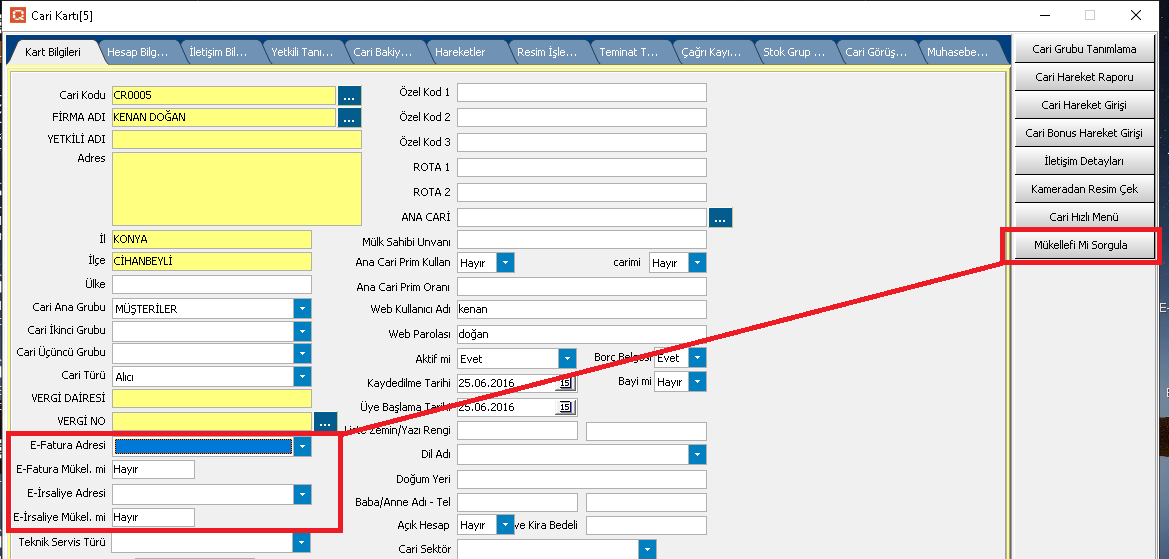Image resolution: width=1169 pixels, height=559 pixels.
Task: Click Mükellefi Mi Sorgula button
Action: pos(1084,245)
